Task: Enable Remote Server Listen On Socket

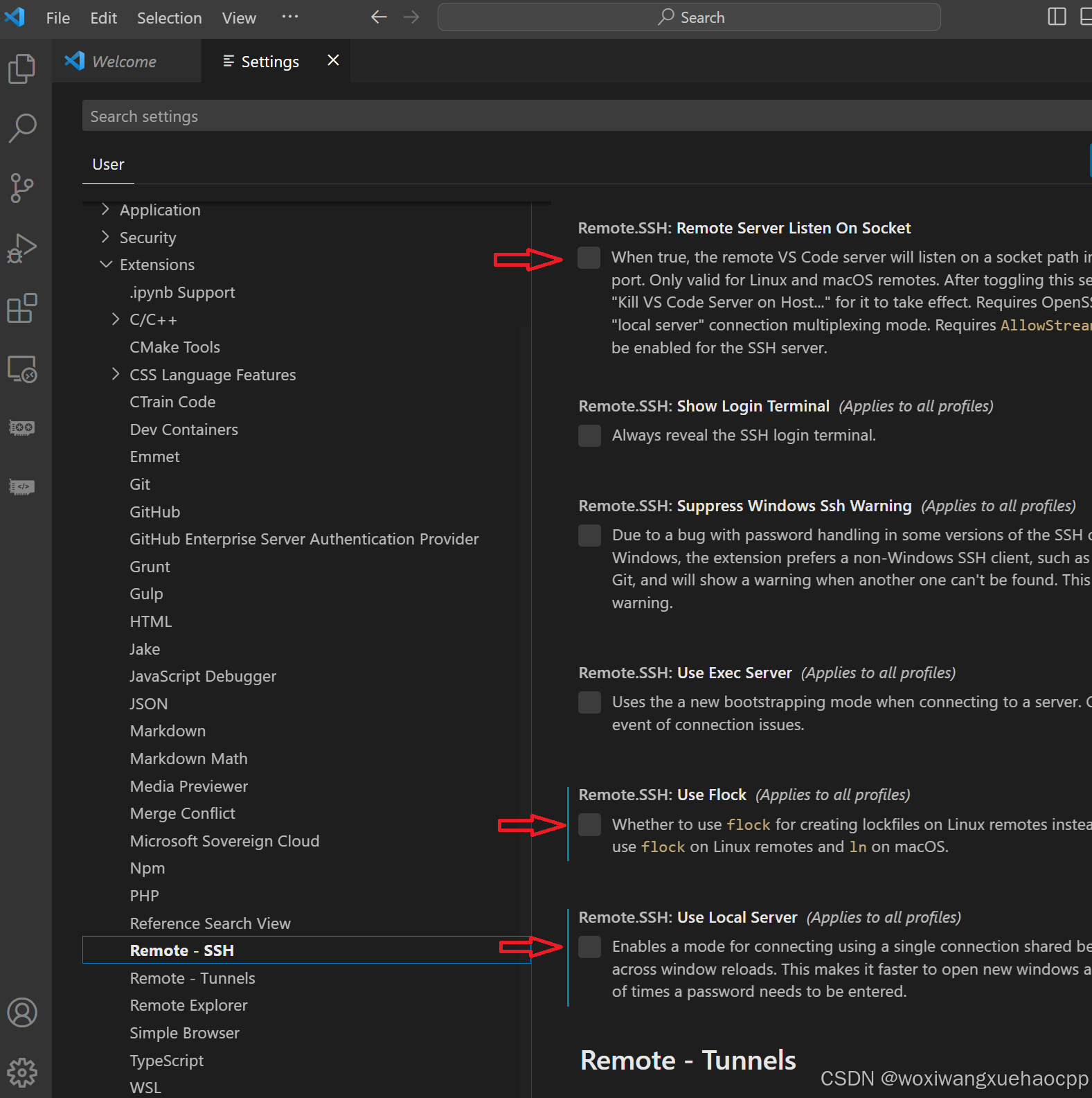Action: coord(589,257)
